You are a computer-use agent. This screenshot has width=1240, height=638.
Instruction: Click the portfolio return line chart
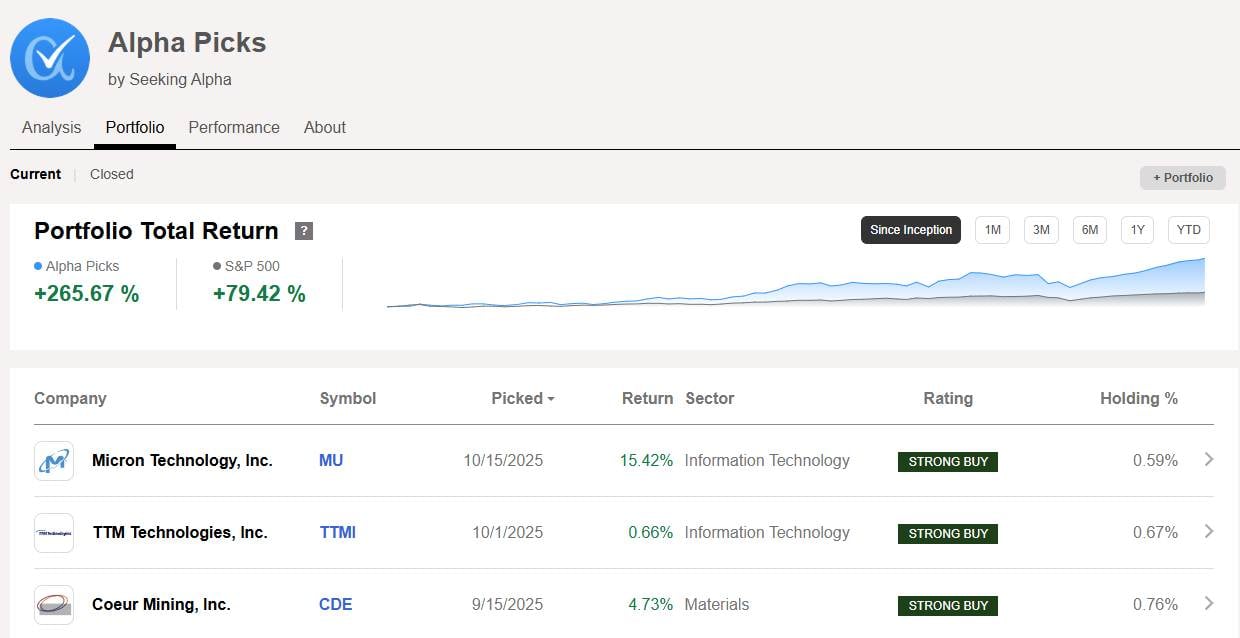click(x=796, y=283)
